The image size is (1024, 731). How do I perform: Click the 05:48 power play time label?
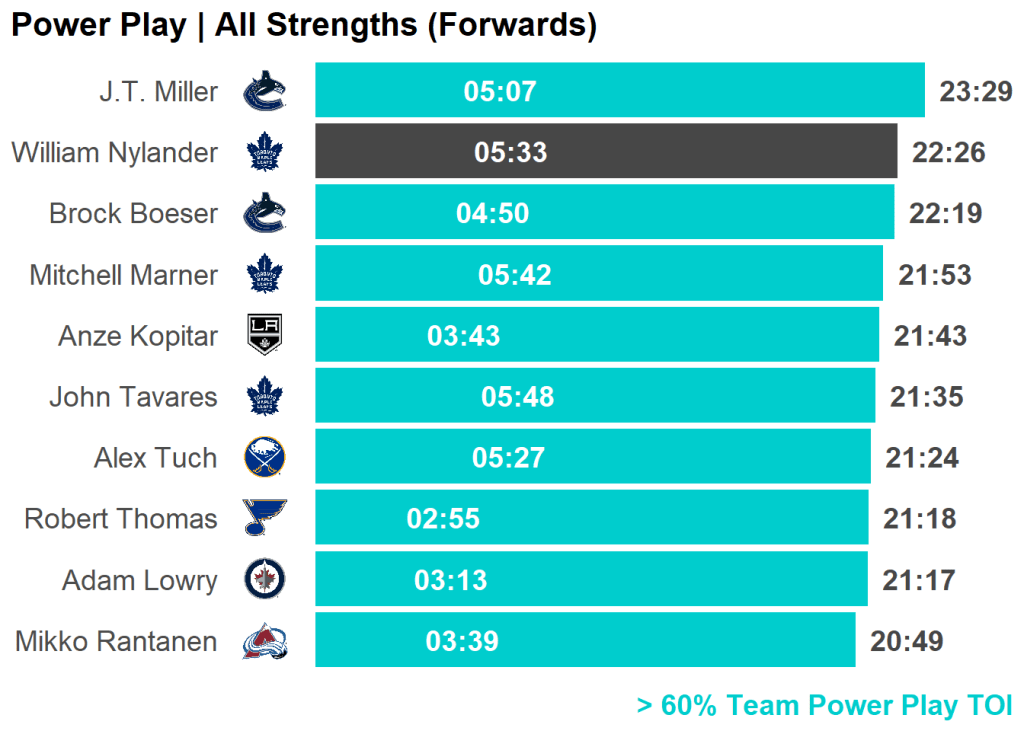517,397
